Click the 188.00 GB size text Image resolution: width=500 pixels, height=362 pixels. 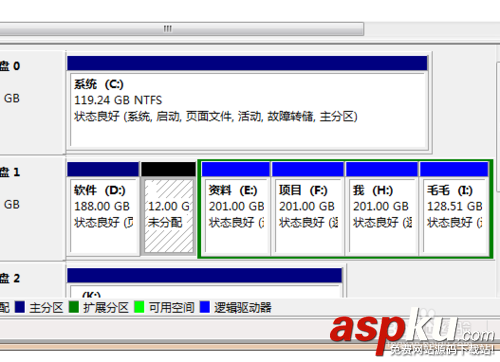102,206
